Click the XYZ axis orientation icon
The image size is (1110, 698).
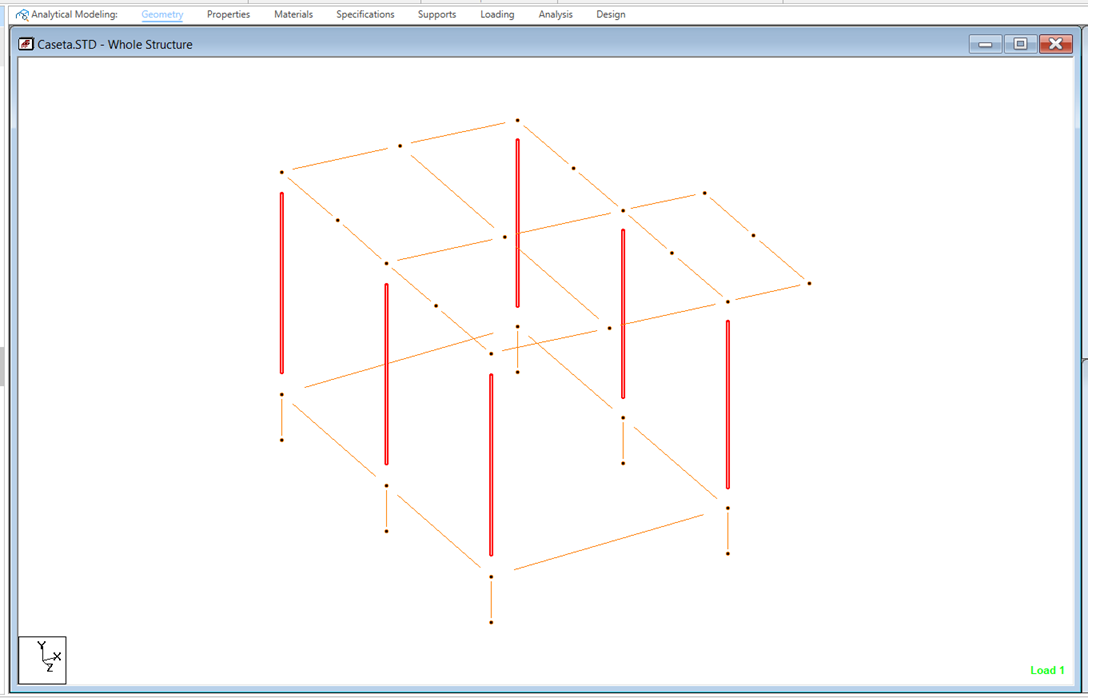click(42, 660)
